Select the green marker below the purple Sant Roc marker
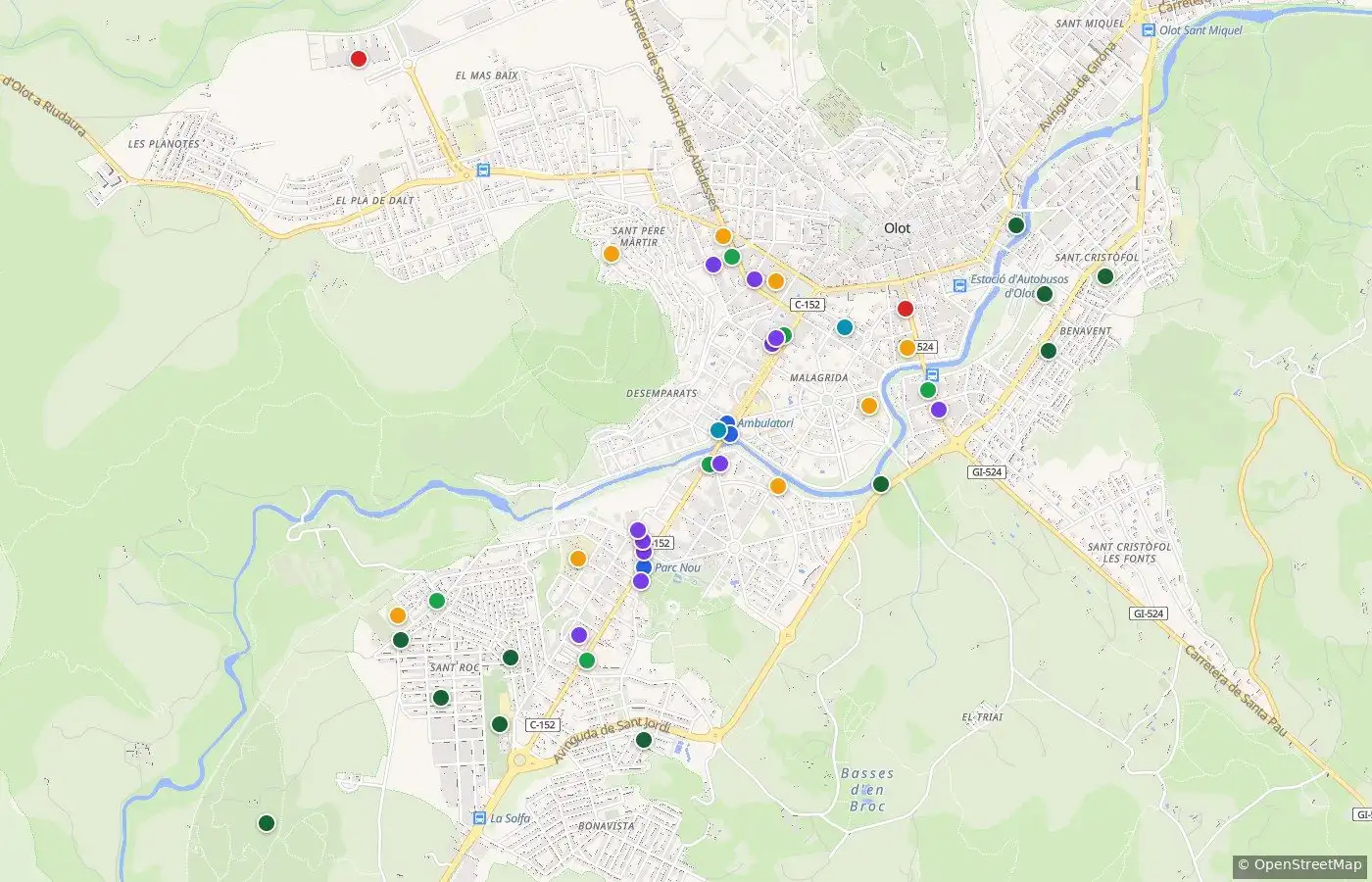Viewport: 1372px width, 882px height. tap(587, 661)
